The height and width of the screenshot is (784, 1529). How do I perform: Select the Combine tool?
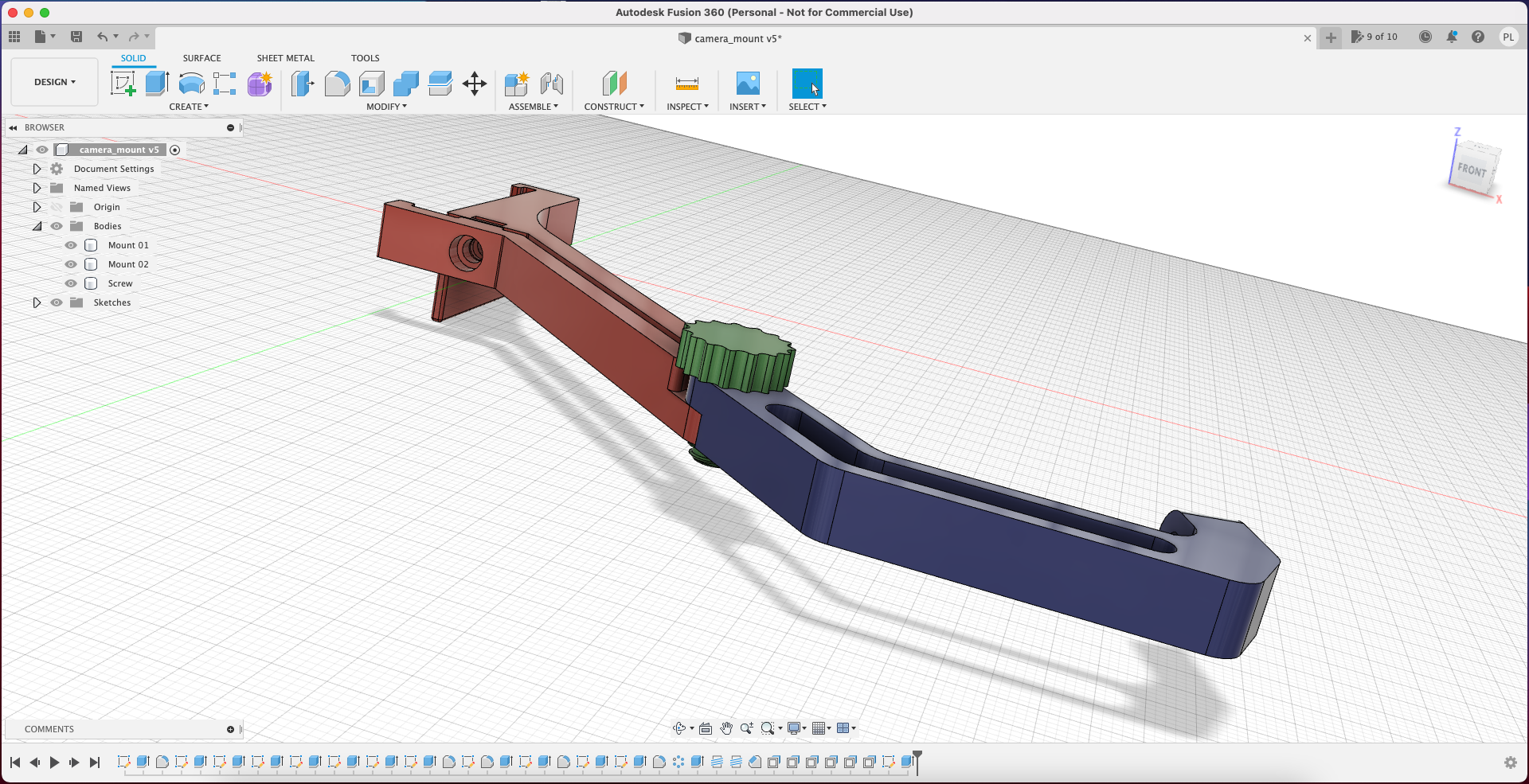click(x=405, y=83)
